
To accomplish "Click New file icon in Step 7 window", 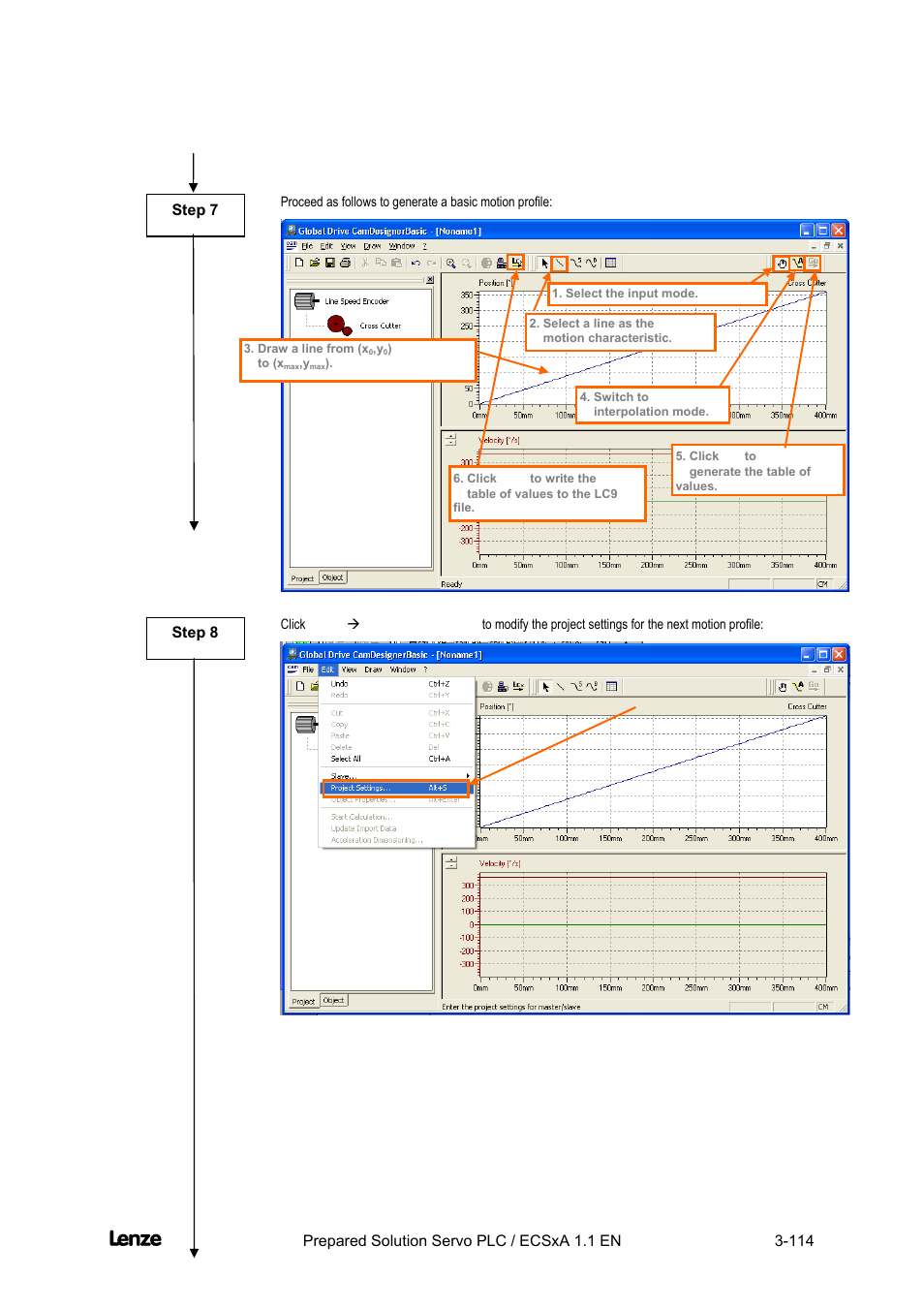I will click(x=299, y=263).
